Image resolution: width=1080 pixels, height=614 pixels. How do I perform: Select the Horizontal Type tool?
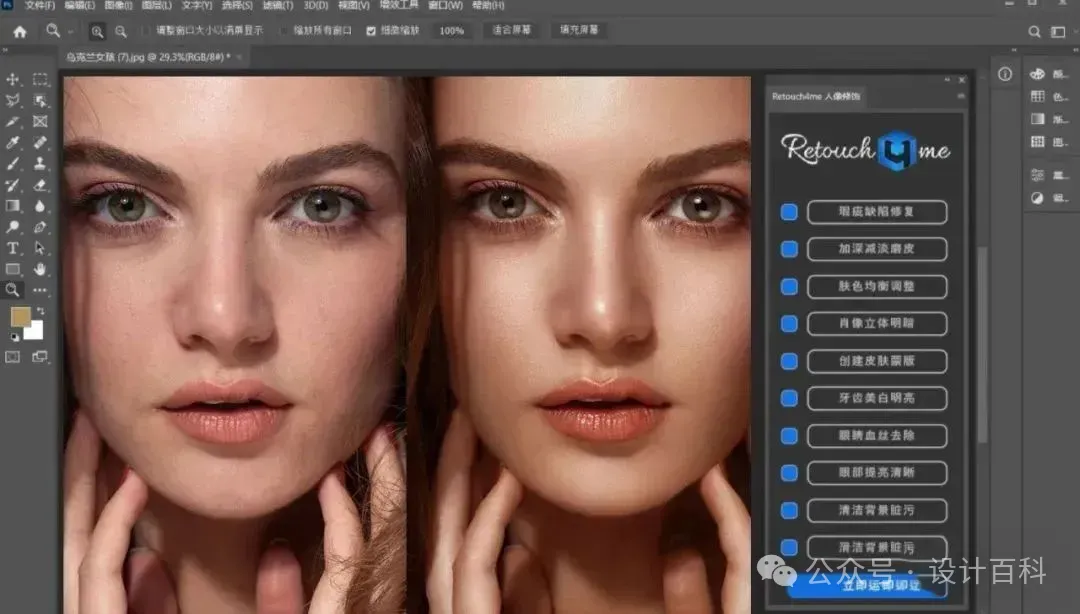click(x=14, y=248)
